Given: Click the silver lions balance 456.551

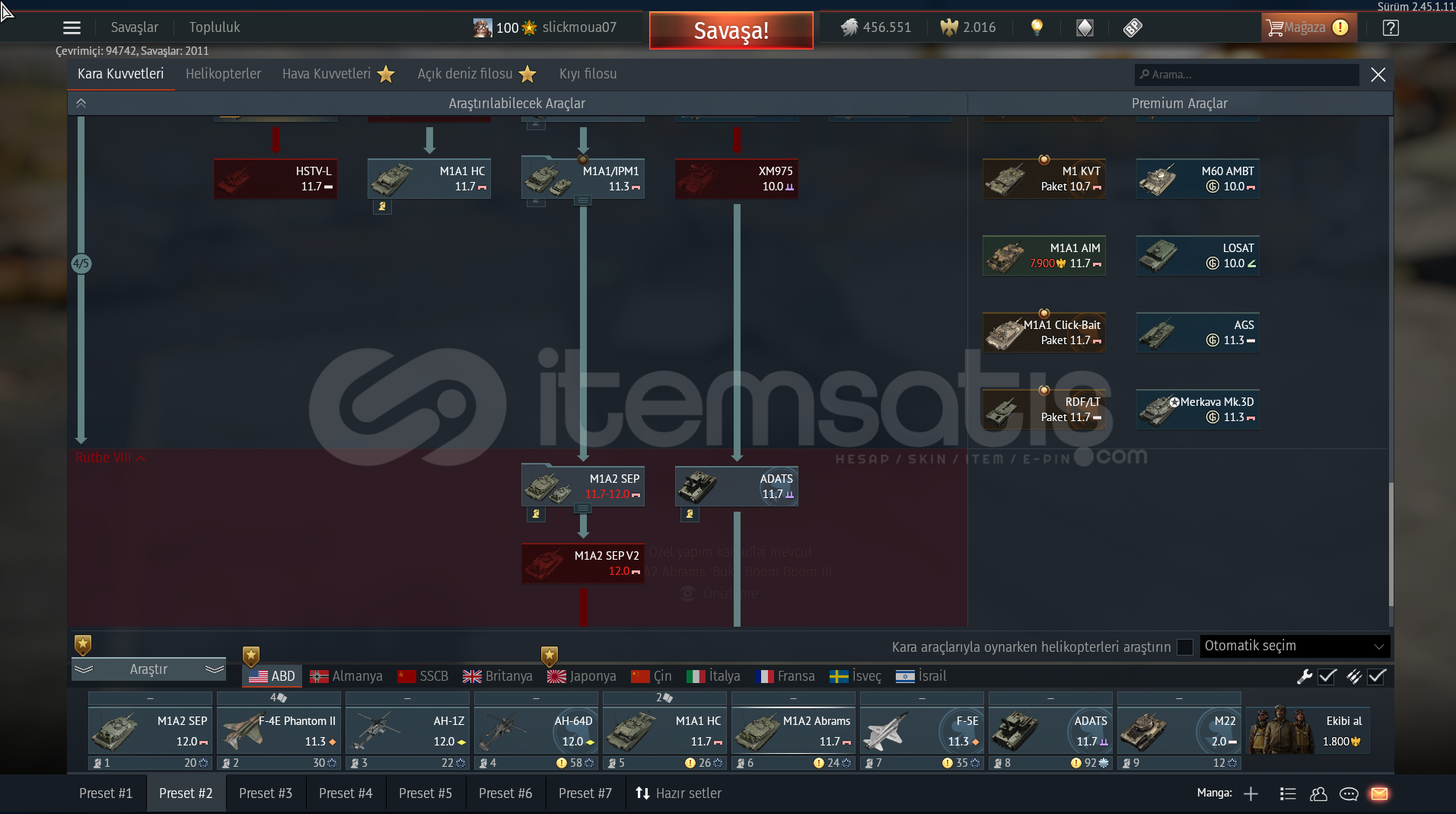Looking at the screenshot, I should (876, 27).
